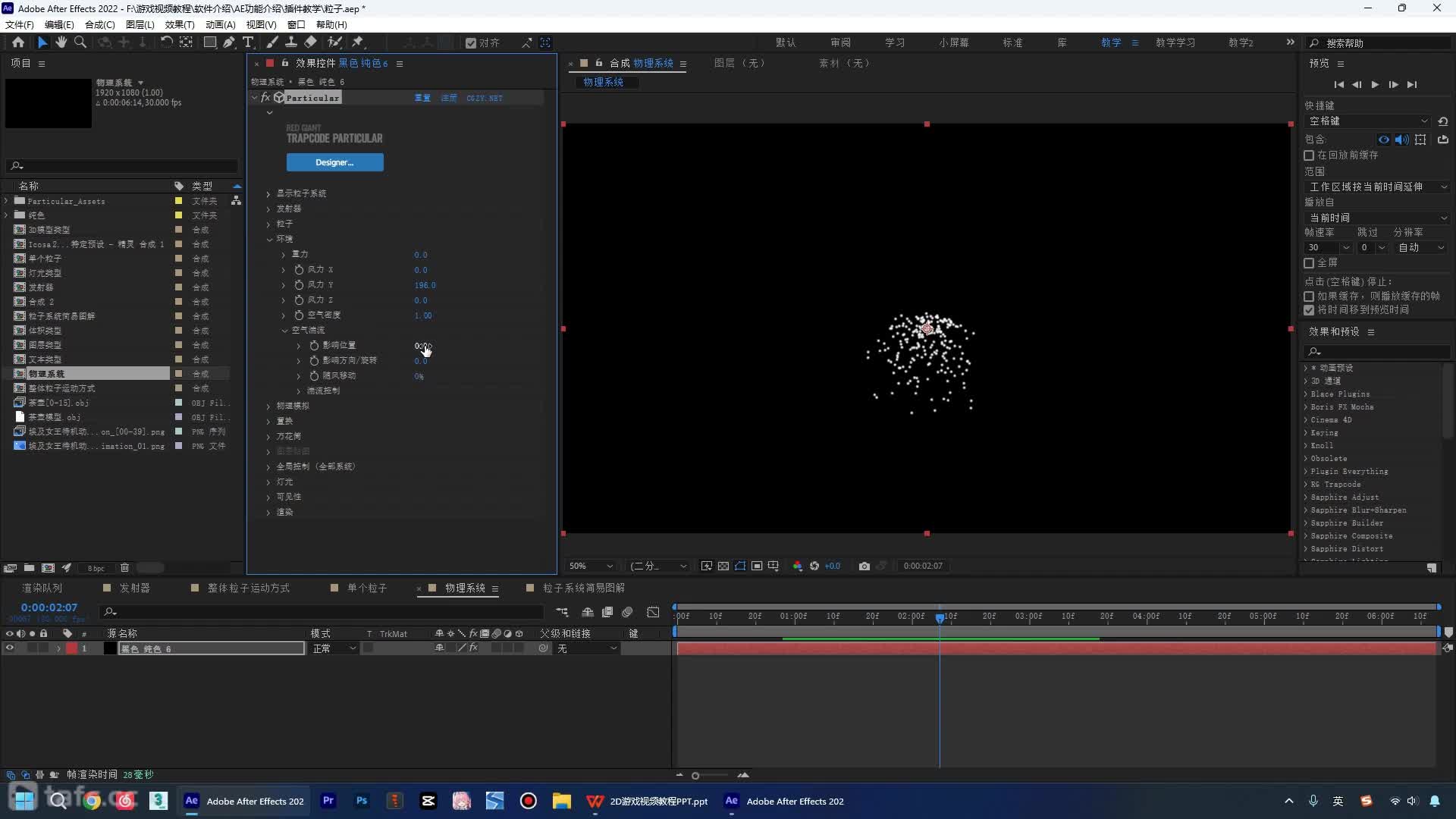Select the Rectangle shape tool

[x=210, y=42]
